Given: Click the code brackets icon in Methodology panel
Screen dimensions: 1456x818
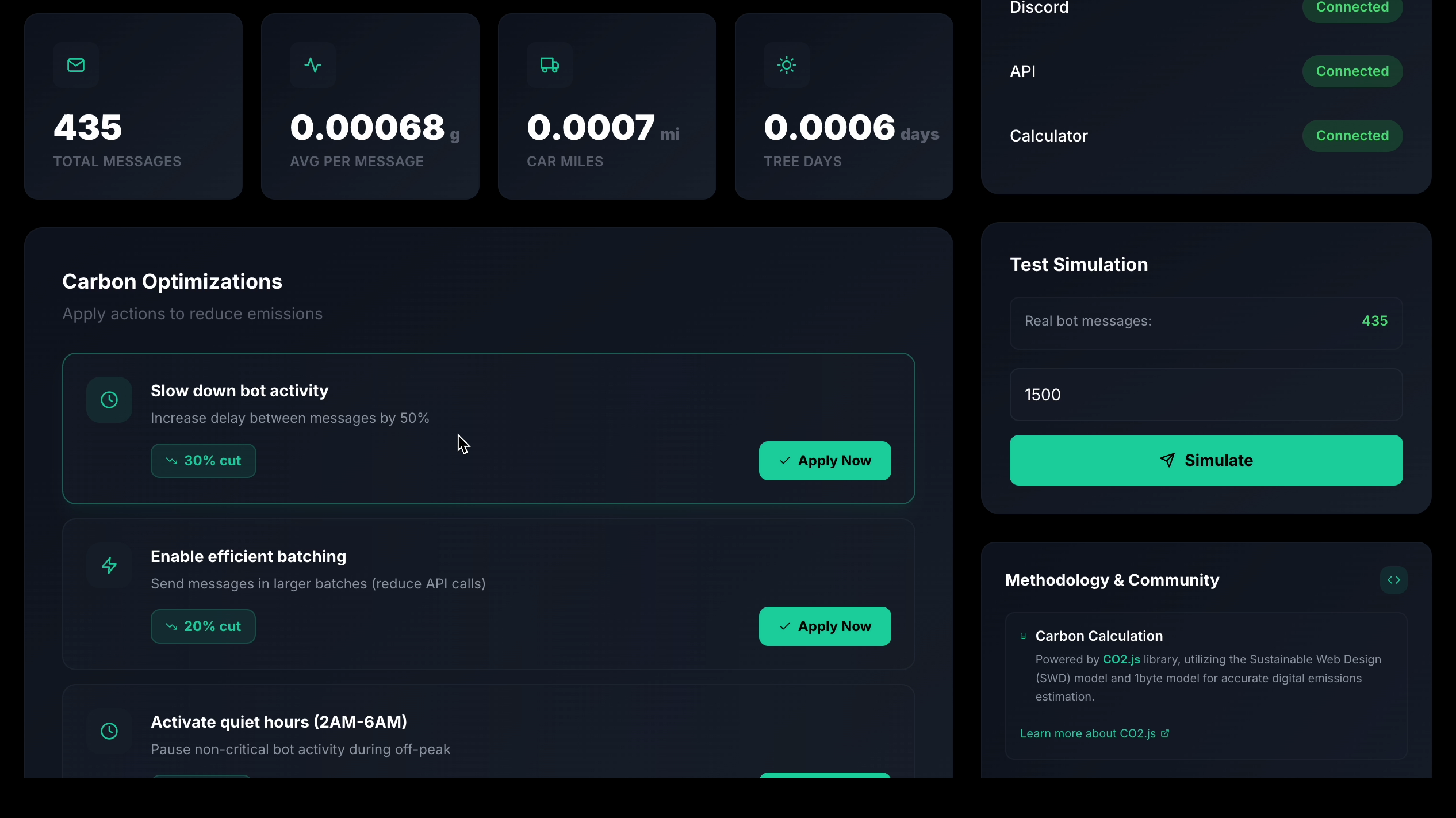Looking at the screenshot, I should click(x=1394, y=580).
